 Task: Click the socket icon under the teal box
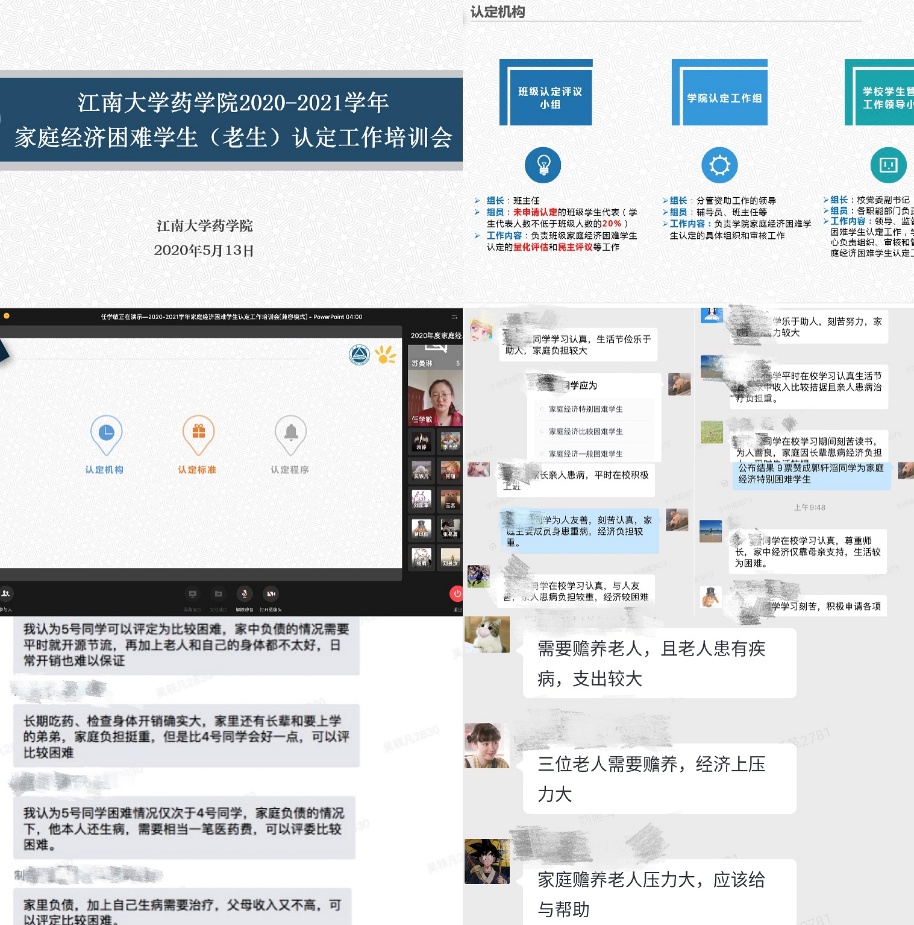[886, 164]
